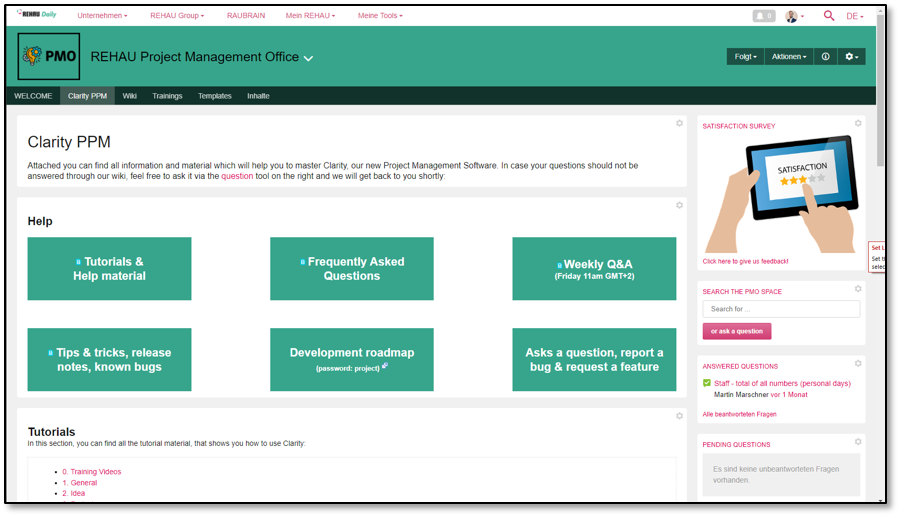Open the RAUBRAIN menu item
900x517 pixels.
[246, 15]
